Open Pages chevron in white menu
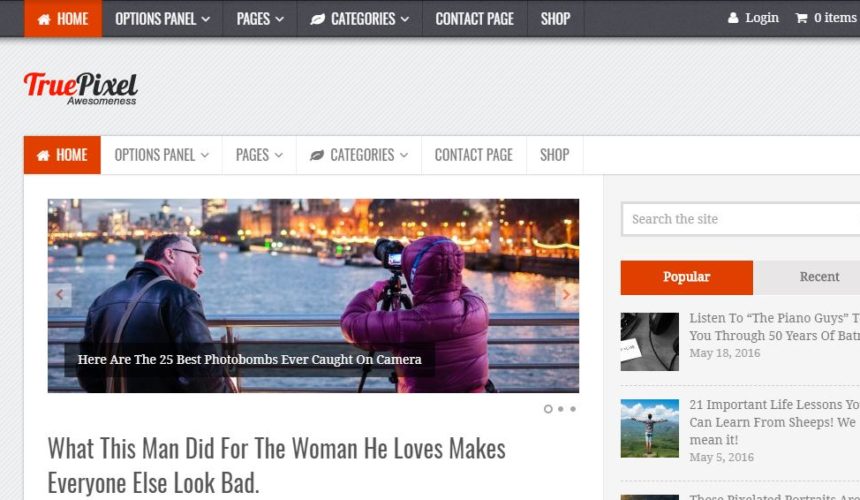Image resolution: width=860 pixels, height=500 pixels. (279, 155)
